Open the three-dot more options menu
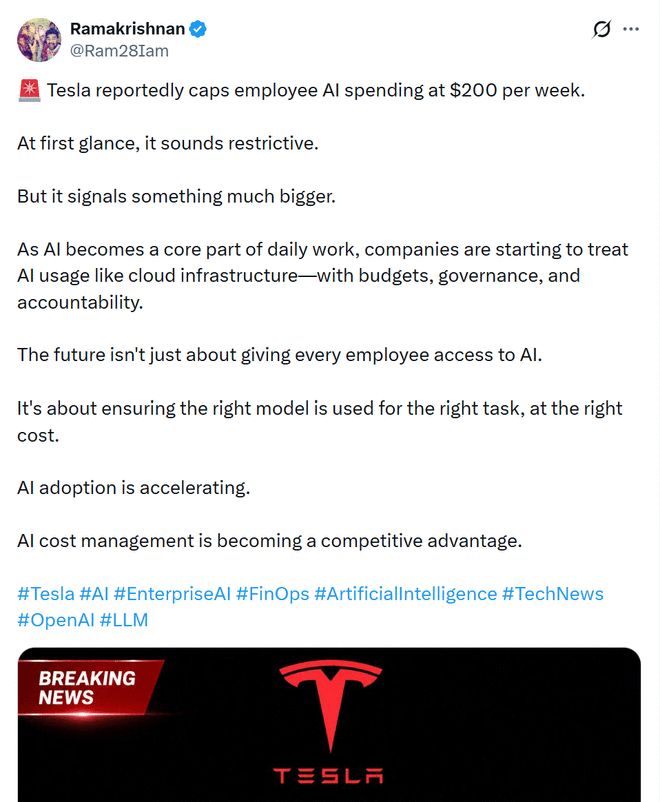 [631, 29]
